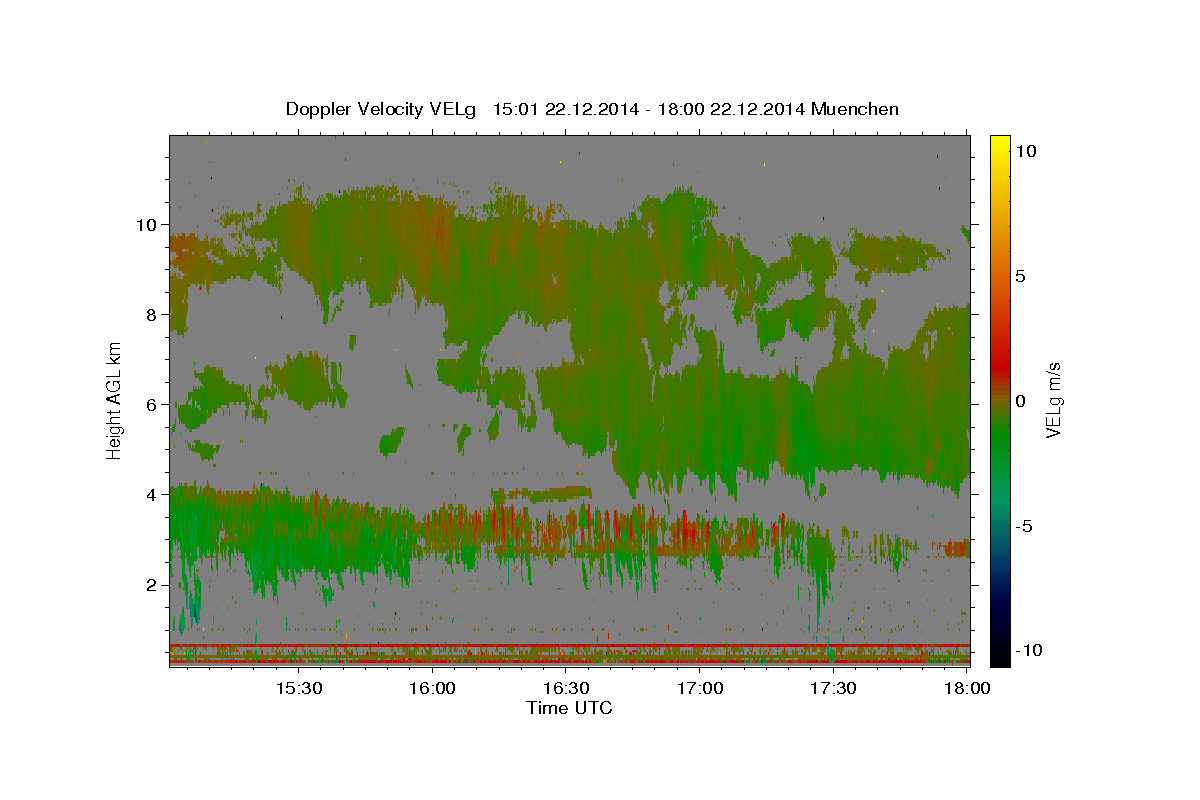Click the height axis value 10
This screenshot has height=800, width=1200.
point(147,225)
